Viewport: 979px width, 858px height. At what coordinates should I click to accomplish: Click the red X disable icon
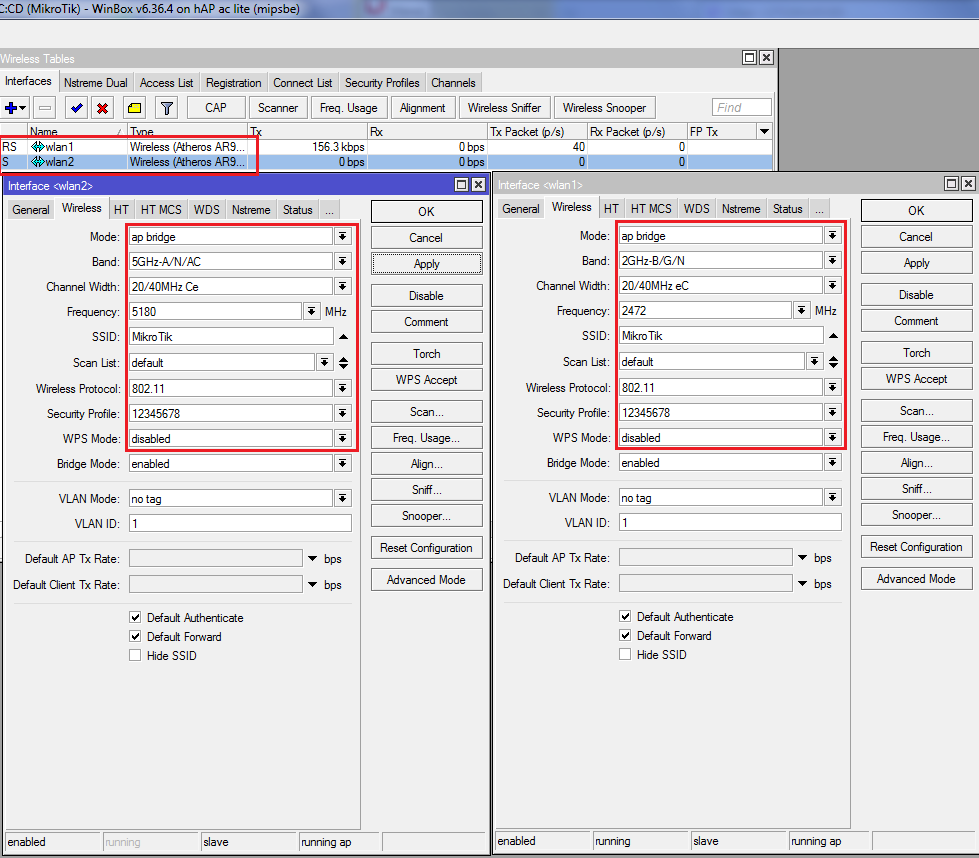pyautogui.click(x=102, y=108)
